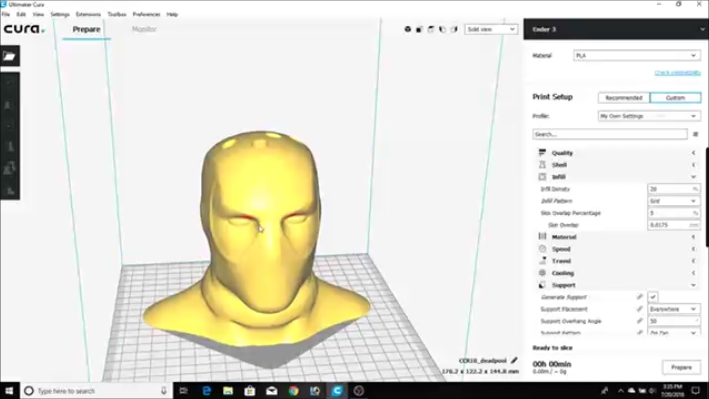709x399 pixels.
Task: Expand the Travel settings arrow
Action: [693, 261]
